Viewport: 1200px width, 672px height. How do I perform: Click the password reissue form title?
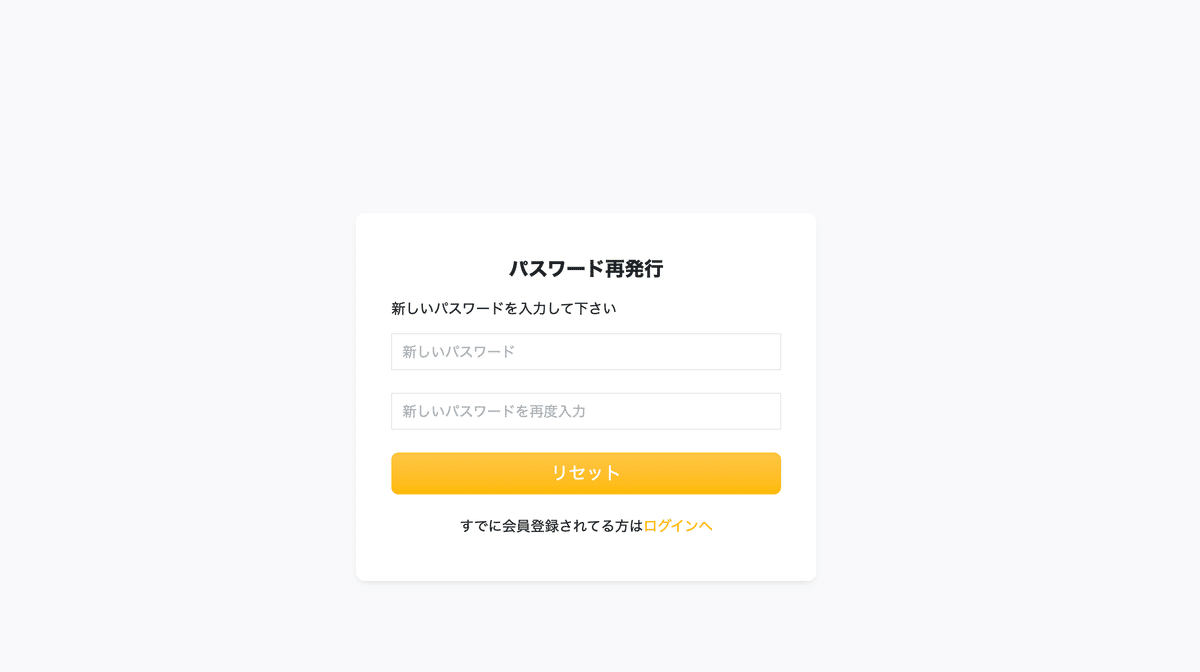[x=586, y=268]
